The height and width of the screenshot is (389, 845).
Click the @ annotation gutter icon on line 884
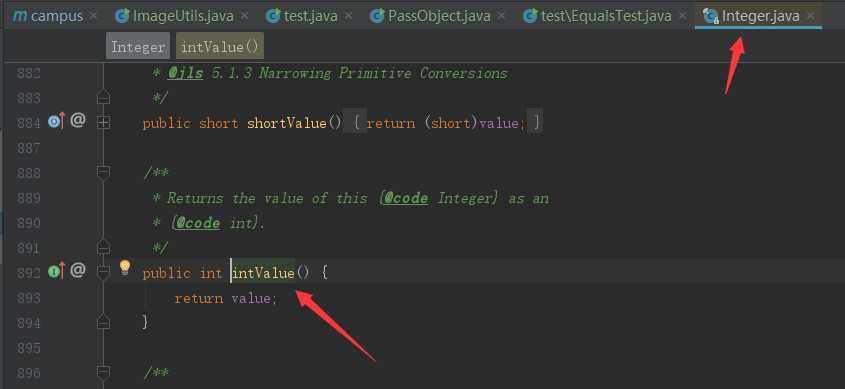pos(78,121)
